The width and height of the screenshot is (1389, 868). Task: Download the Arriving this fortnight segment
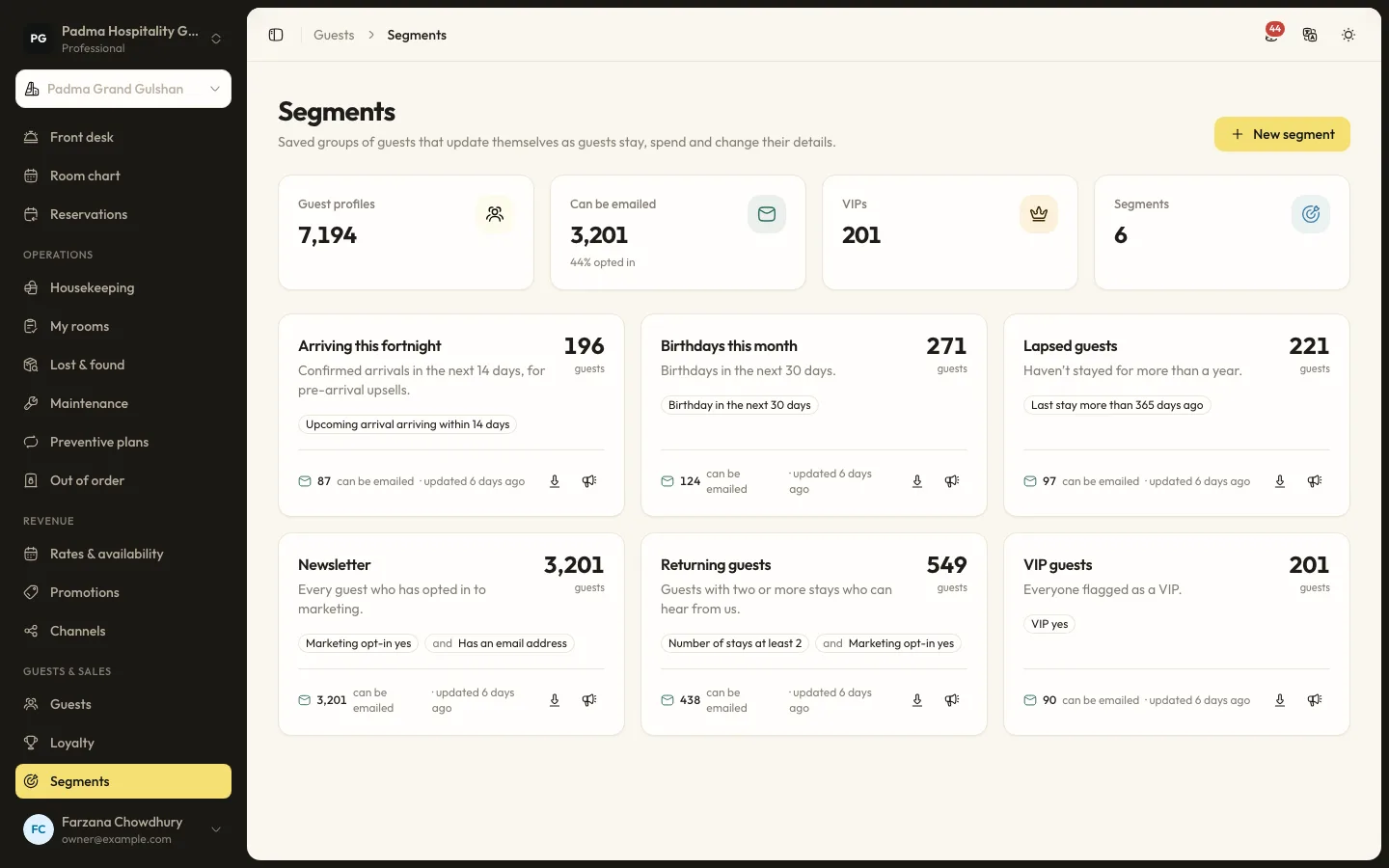555,481
